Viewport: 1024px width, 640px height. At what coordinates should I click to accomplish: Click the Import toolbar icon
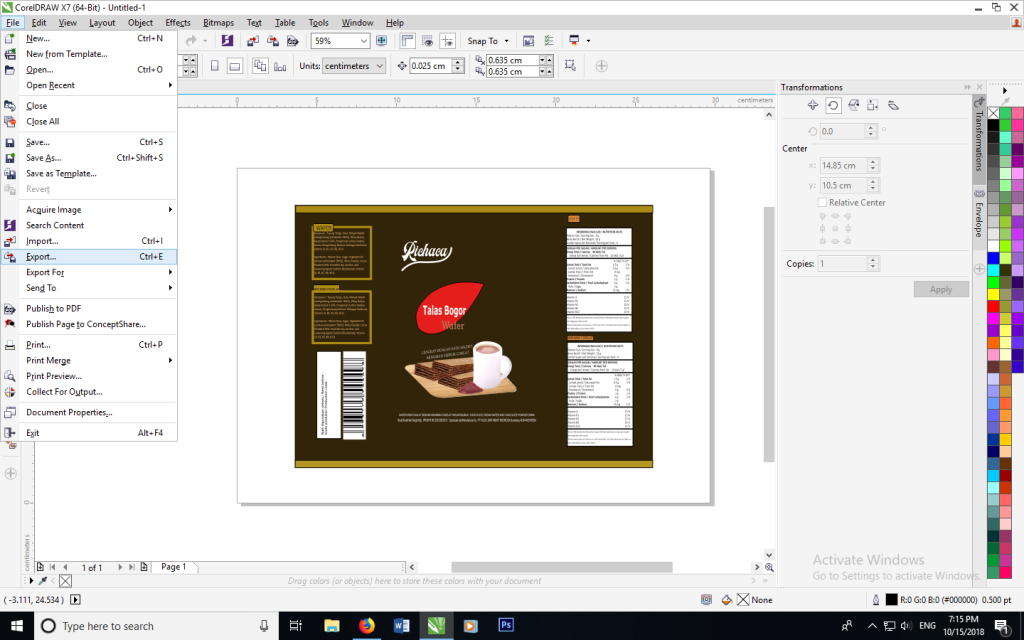[x=253, y=41]
